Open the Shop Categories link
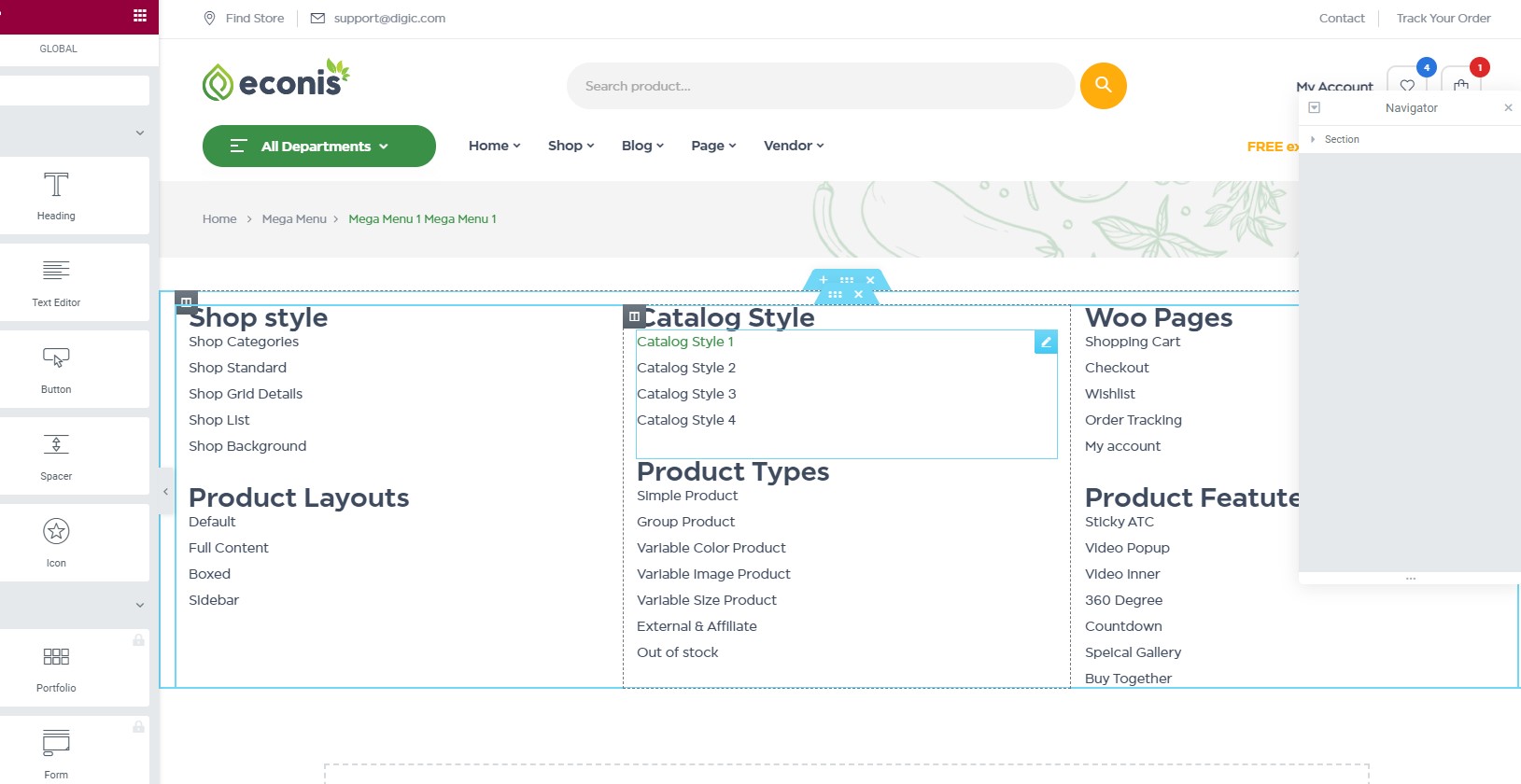The height and width of the screenshot is (784, 1521). [x=244, y=342]
